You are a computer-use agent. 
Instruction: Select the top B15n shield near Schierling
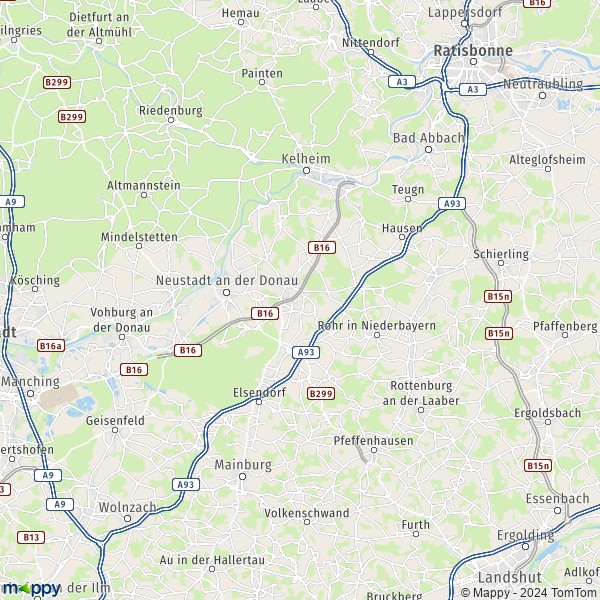[498, 297]
